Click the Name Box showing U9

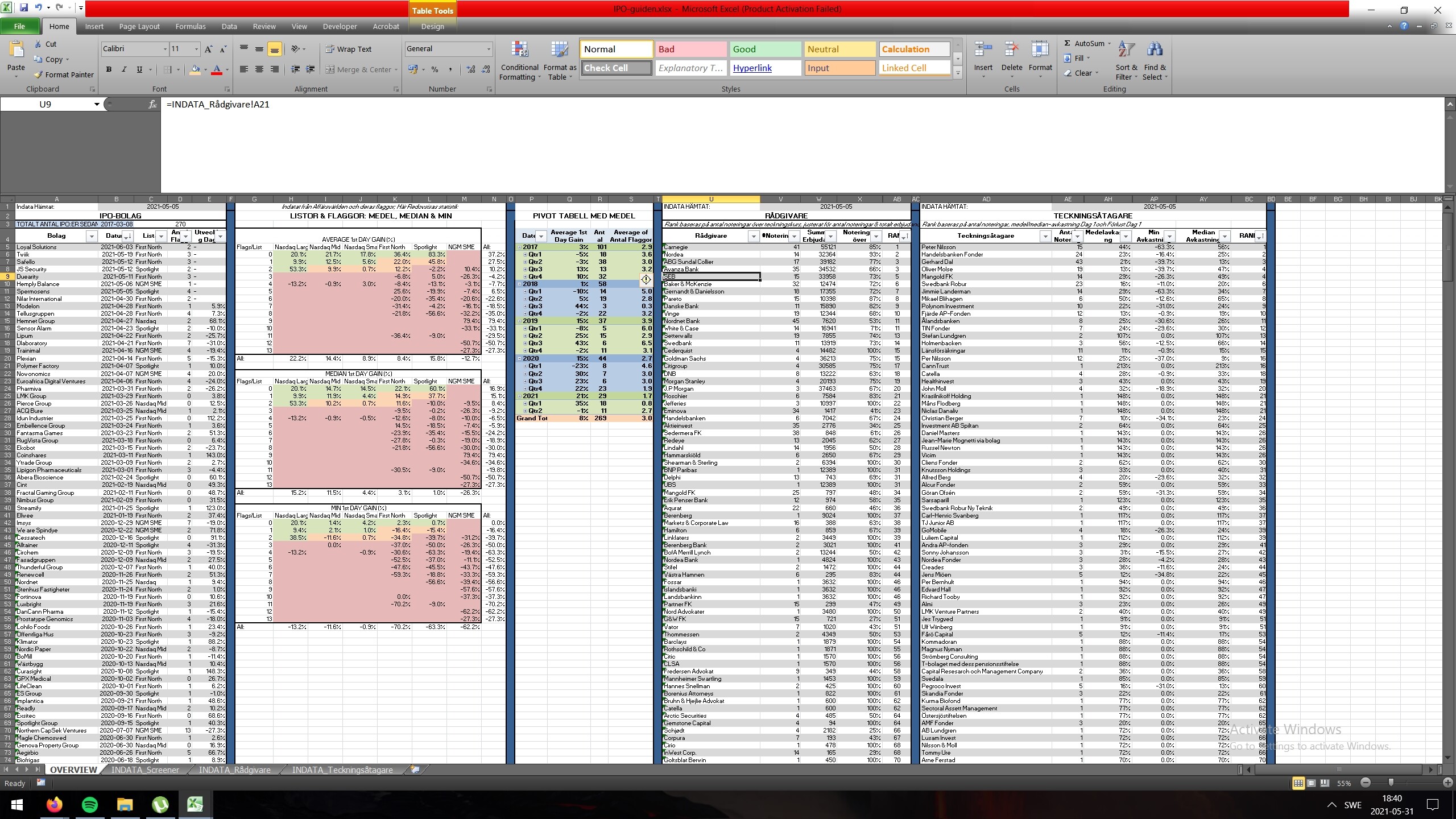point(45,104)
